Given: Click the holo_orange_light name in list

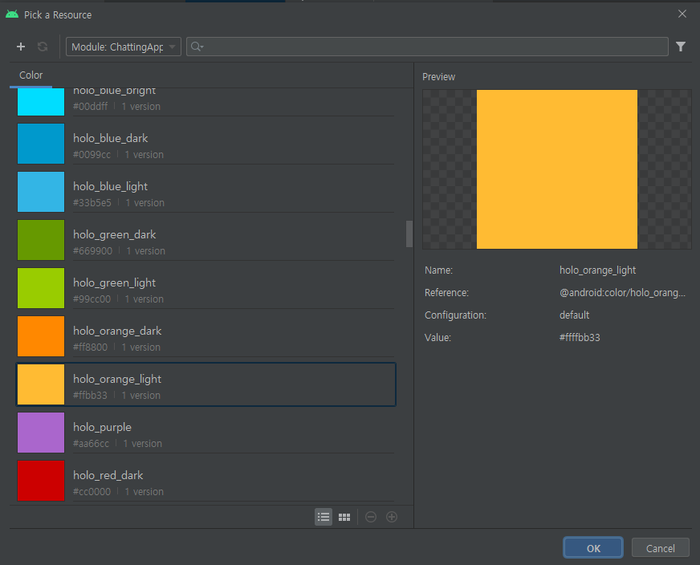Looking at the screenshot, I should tap(117, 379).
